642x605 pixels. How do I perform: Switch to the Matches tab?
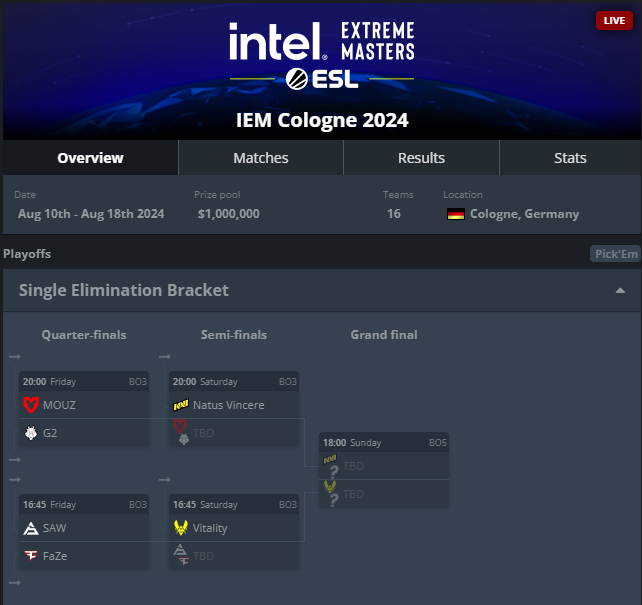[x=261, y=158]
